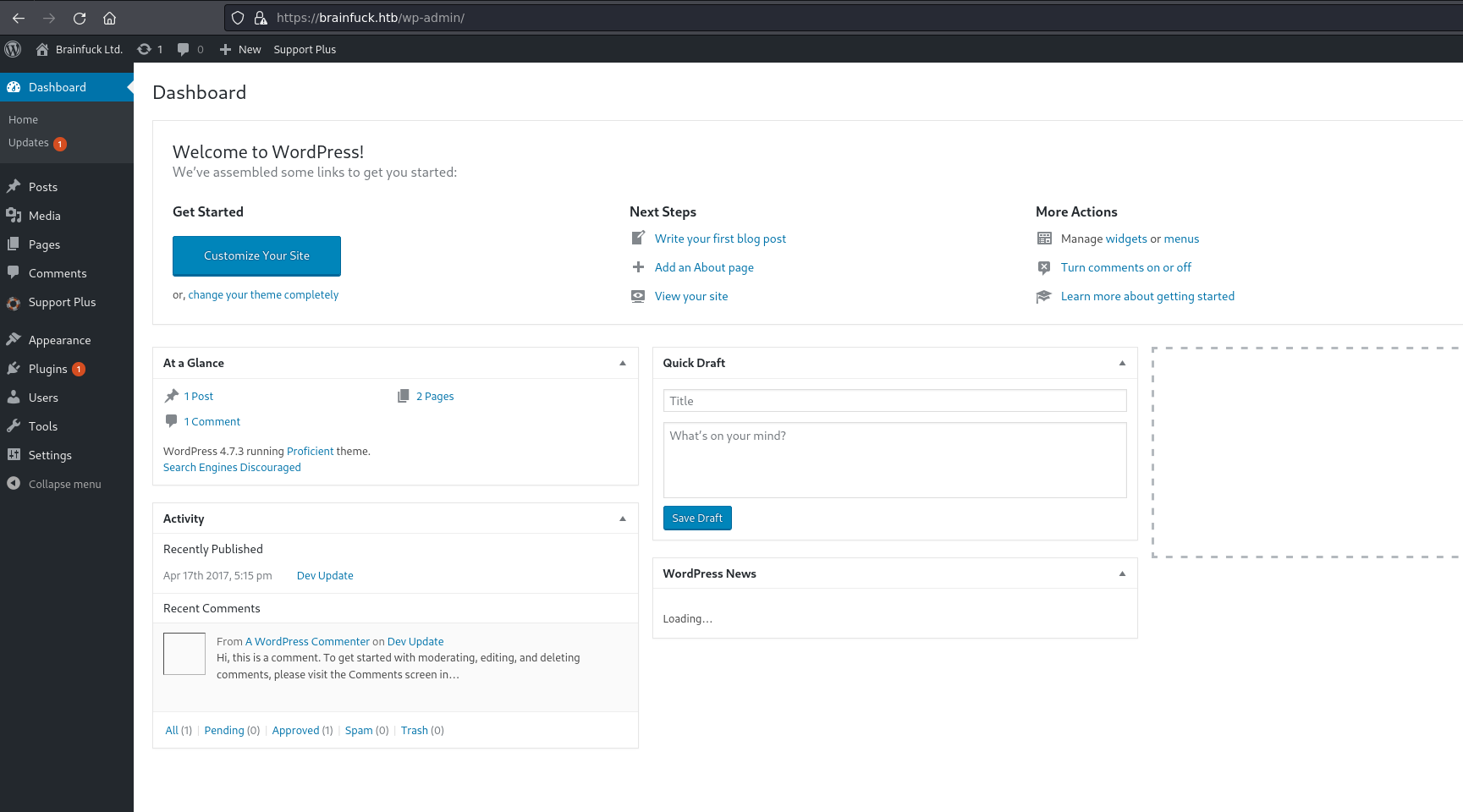Click the Support Plus lifebuoy icon
1463x812 pixels.
tap(14, 302)
